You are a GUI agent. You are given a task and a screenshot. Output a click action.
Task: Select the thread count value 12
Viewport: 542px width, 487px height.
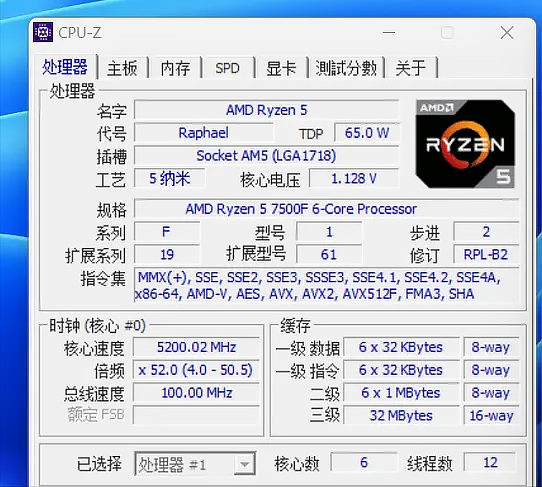click(x=490, y=462)
